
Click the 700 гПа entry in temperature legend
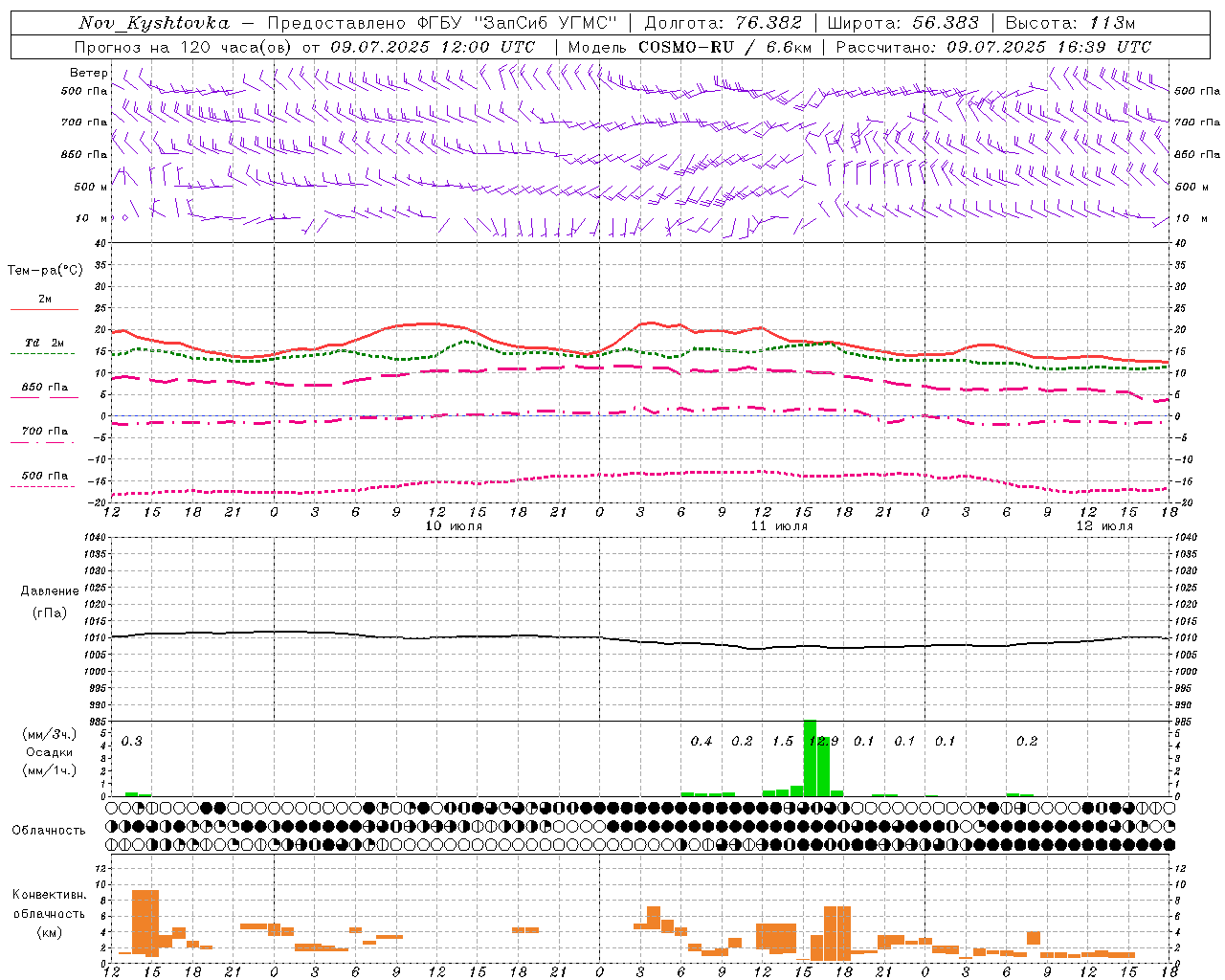44,432
